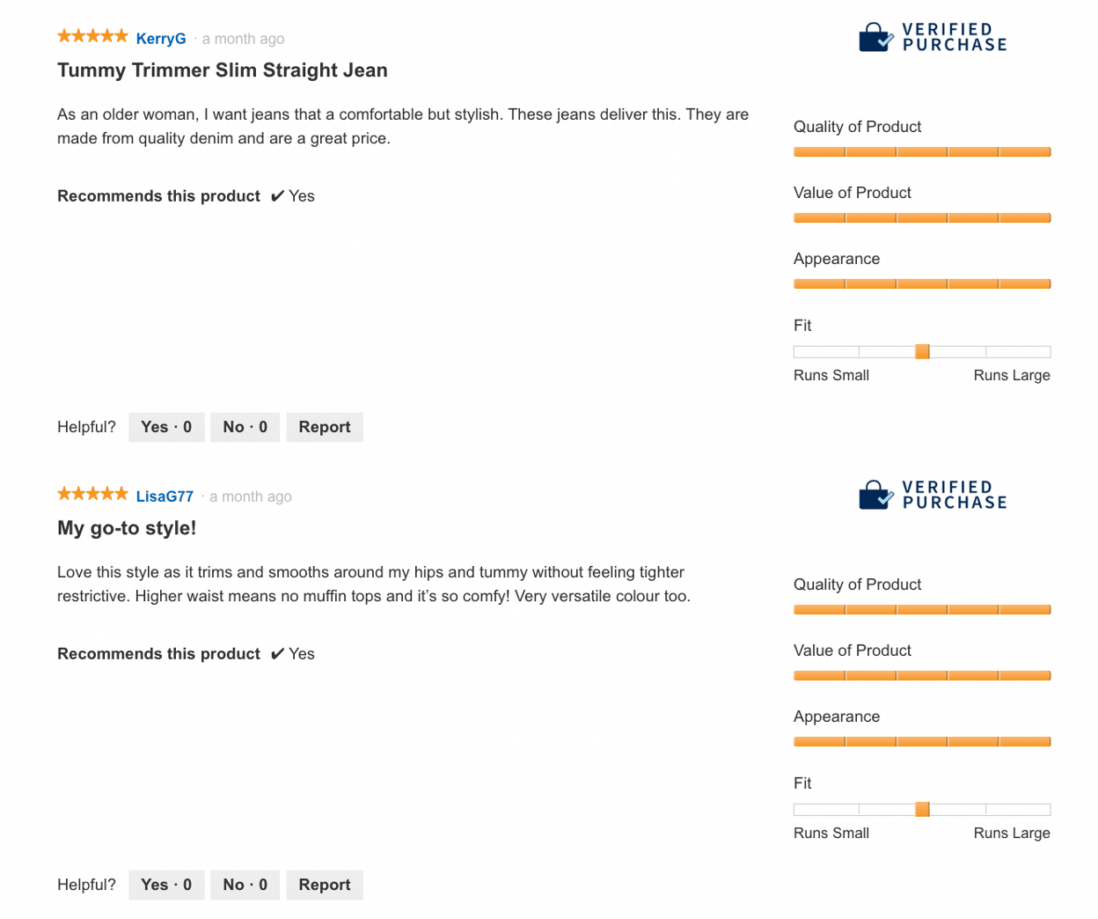Click Verified Purchase badge on KerryG's review
Viewport: 1098px width, 919px height.
(x=932, y=37)
